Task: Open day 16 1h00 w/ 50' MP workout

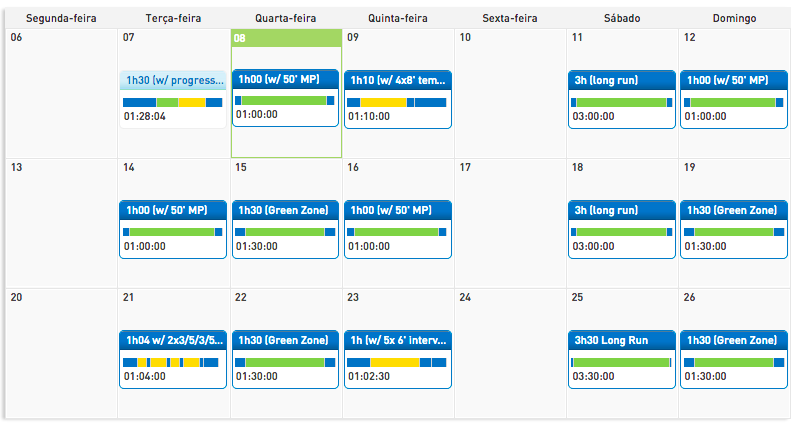Action: pos(397,210)
